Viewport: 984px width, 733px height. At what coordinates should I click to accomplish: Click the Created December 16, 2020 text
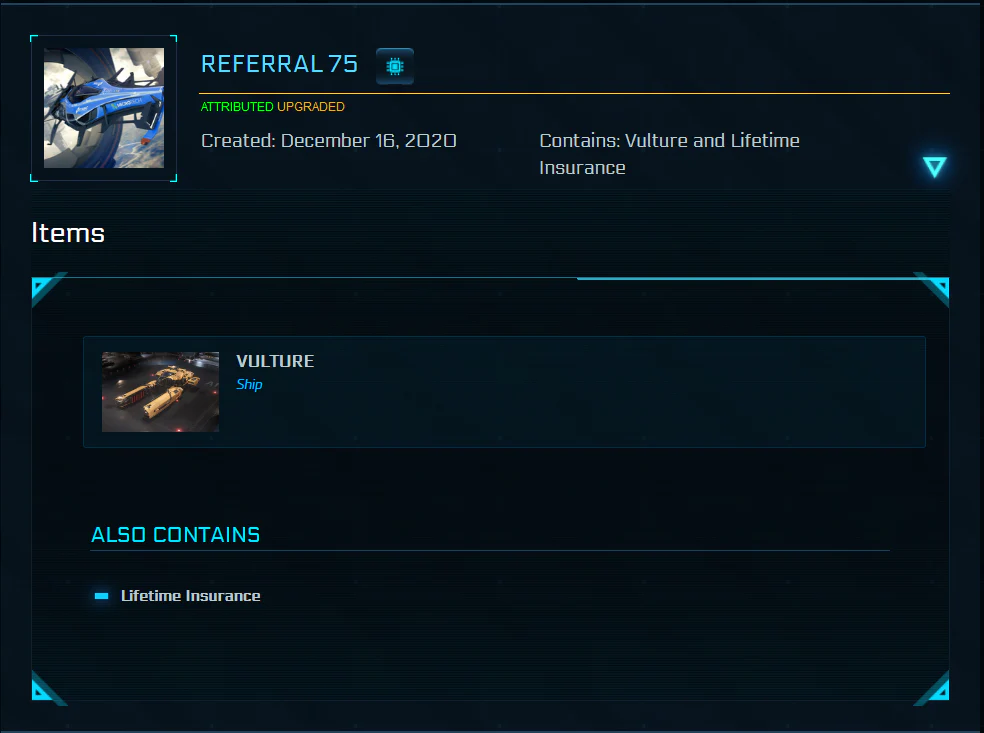tap(329, 141)
